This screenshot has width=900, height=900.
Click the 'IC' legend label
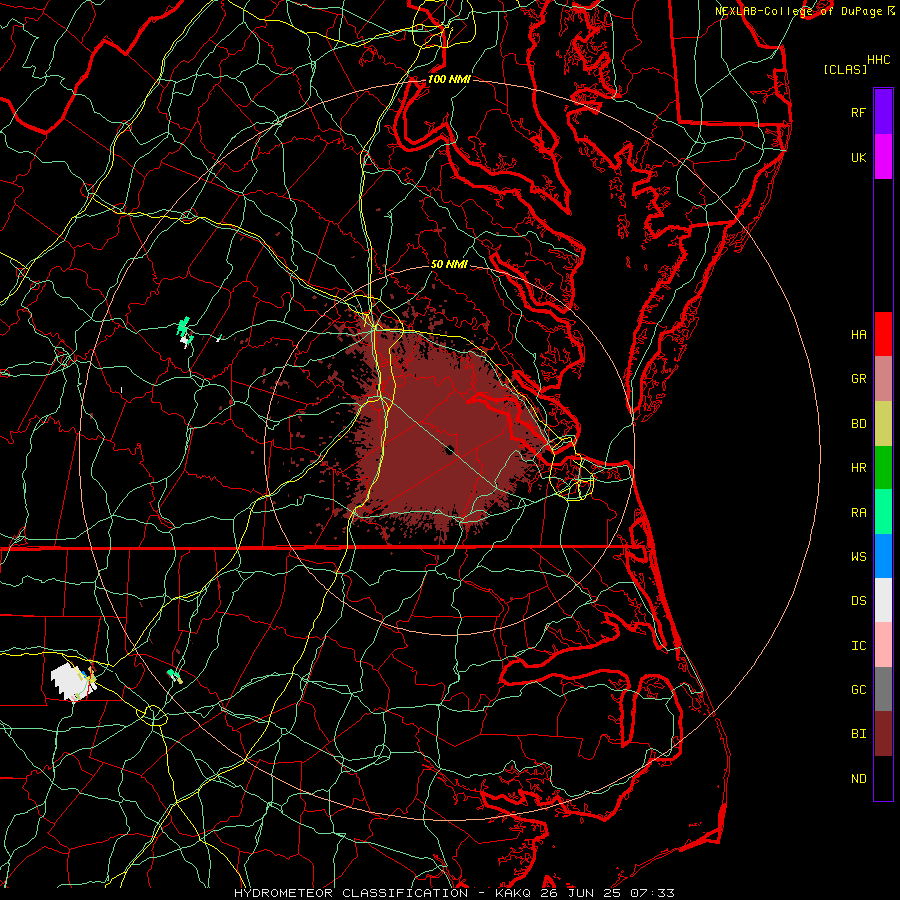coord(858,646)
